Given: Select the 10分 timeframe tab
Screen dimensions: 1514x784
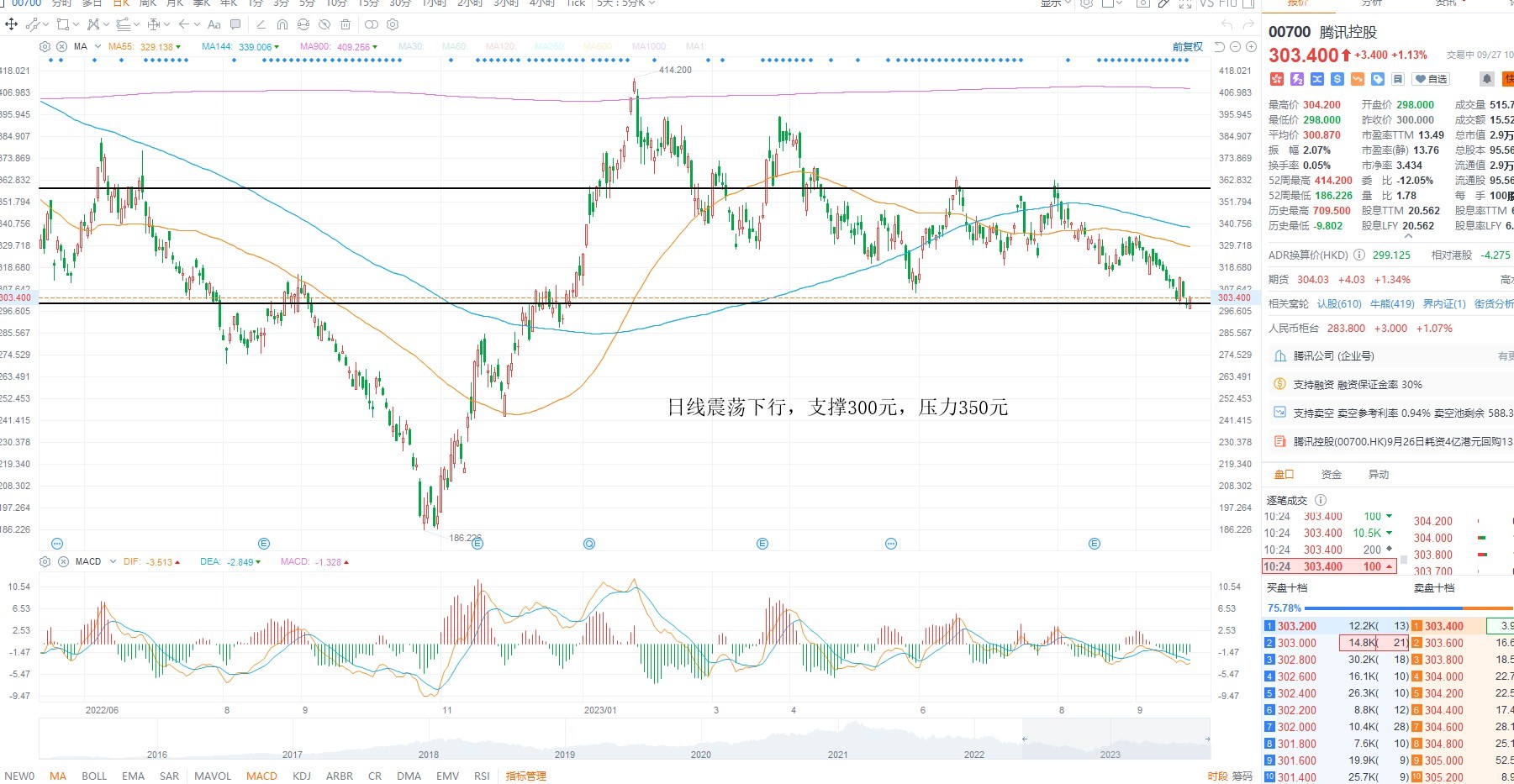Looking at the screenshot, I should tap(336, 3).
